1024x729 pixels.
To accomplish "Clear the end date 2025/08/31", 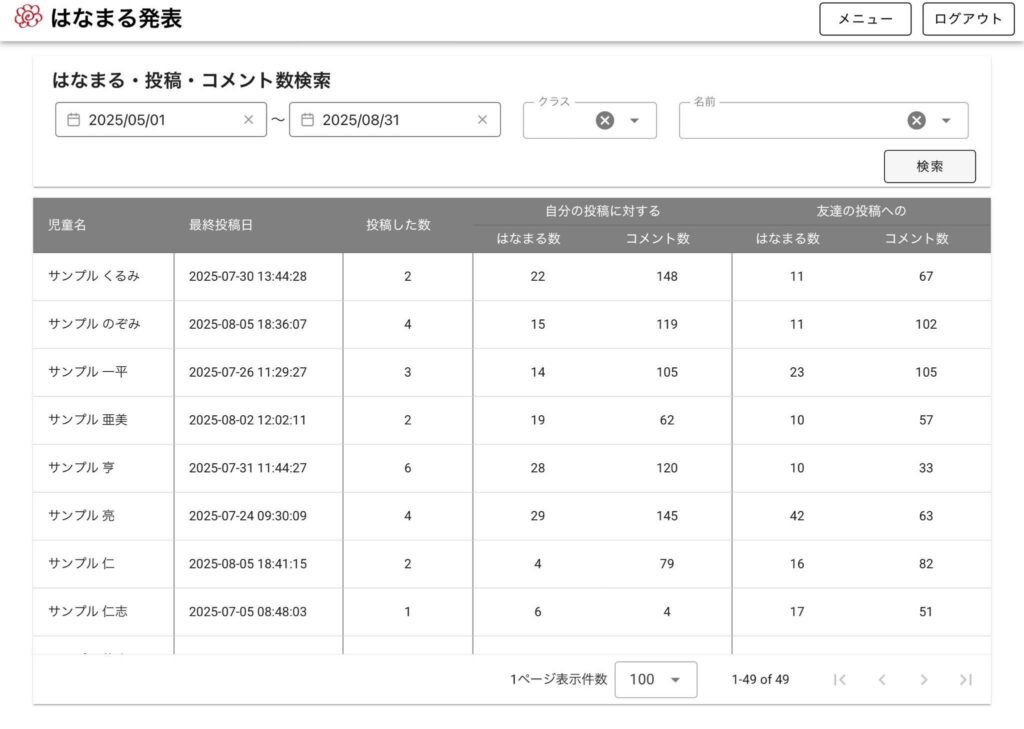I will point(482,120).
